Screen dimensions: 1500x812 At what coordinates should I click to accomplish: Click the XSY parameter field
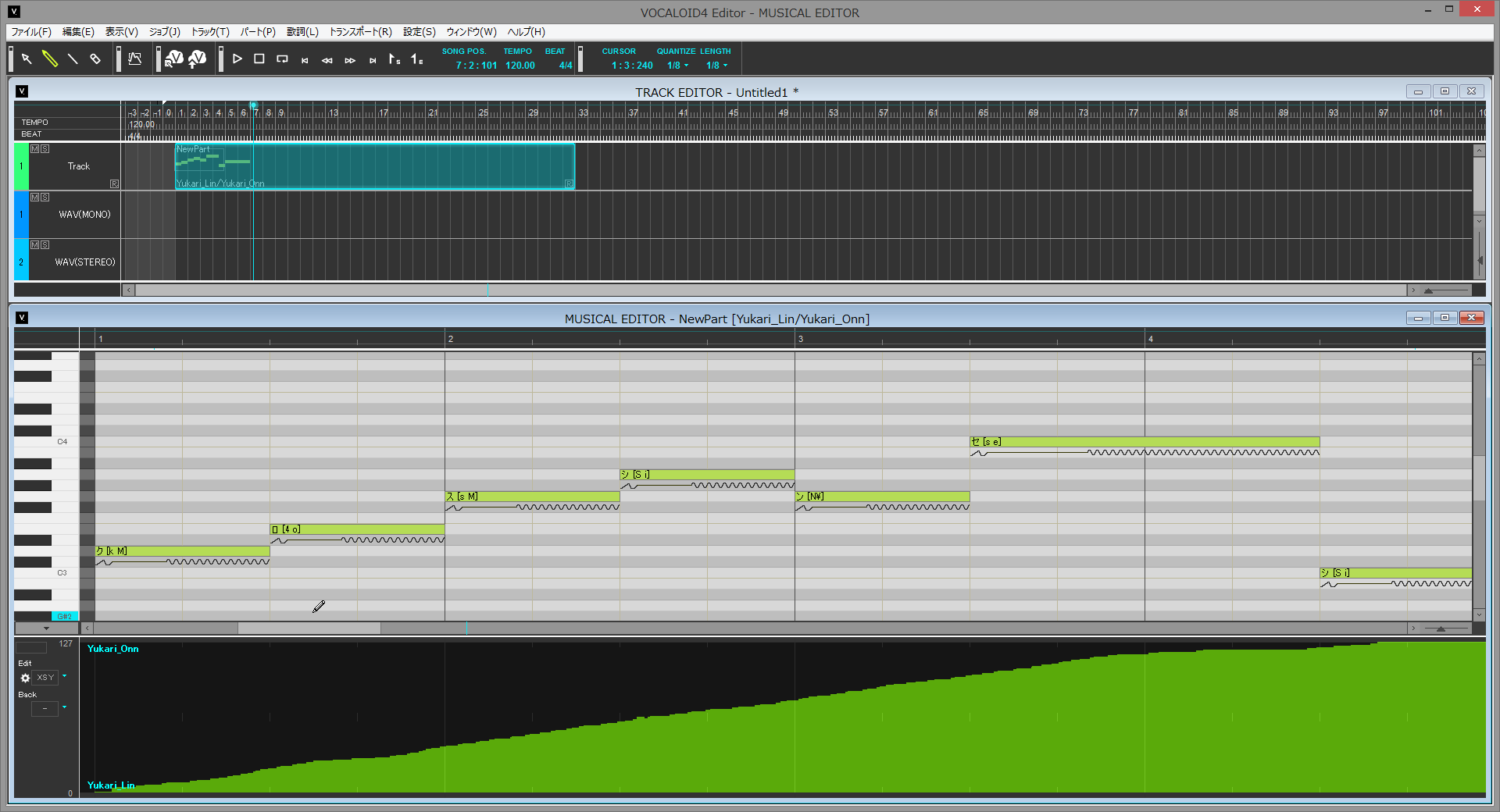[x=45, y=678]
